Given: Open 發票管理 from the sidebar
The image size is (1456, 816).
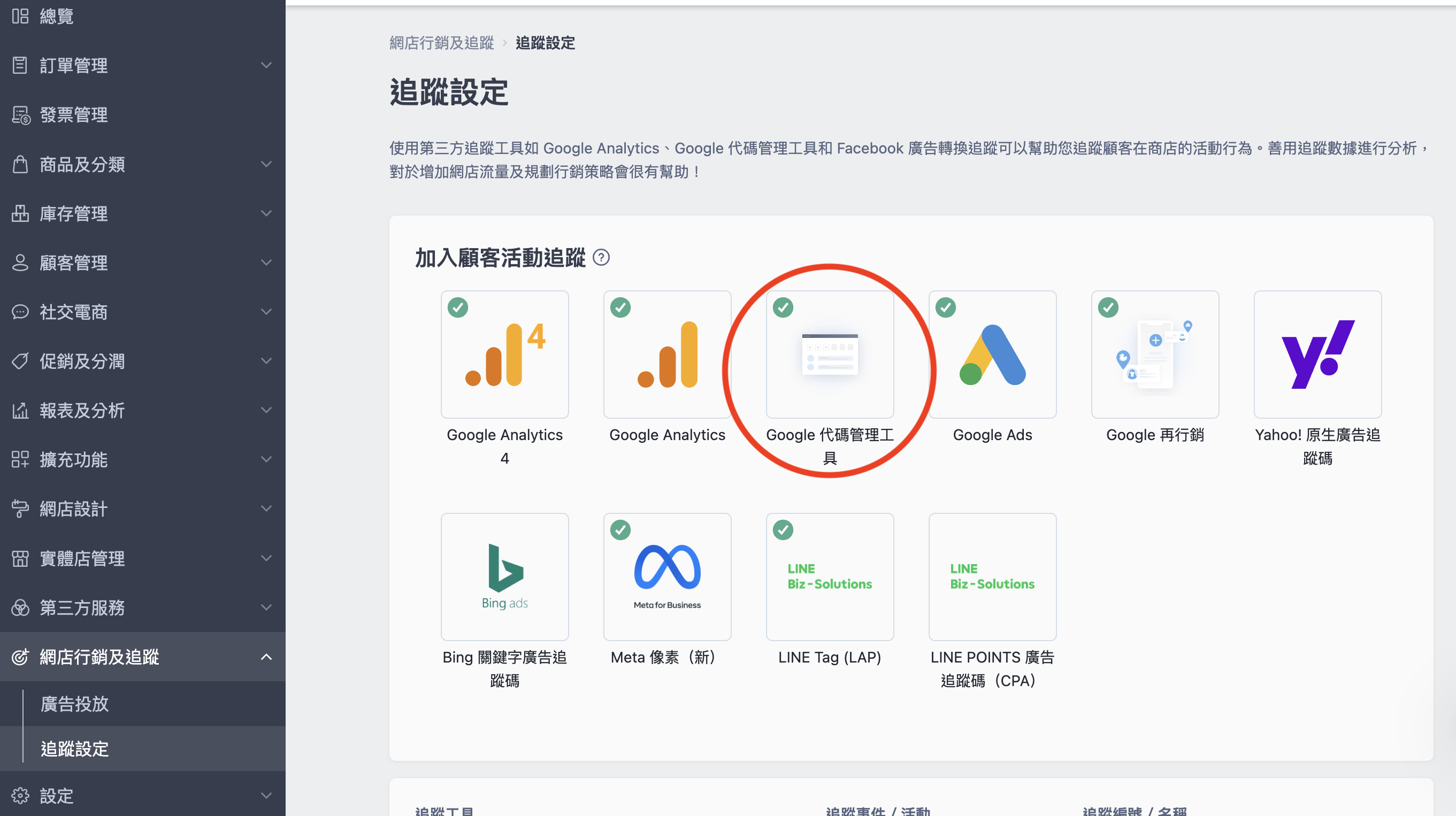Looking at the screenshot, I should (73, 116).
